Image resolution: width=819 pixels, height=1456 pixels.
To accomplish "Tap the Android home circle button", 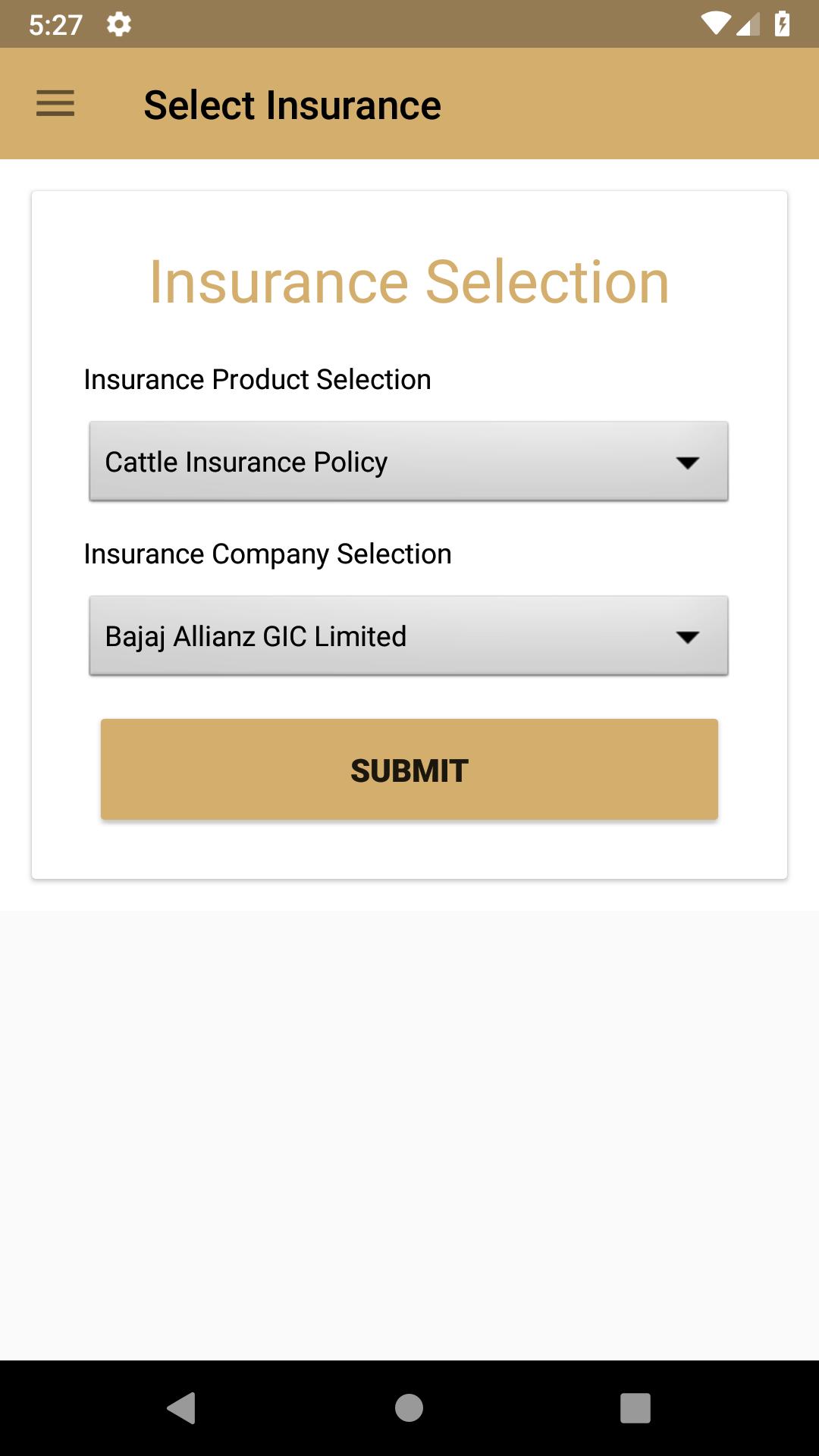I will coord(409,1408).
